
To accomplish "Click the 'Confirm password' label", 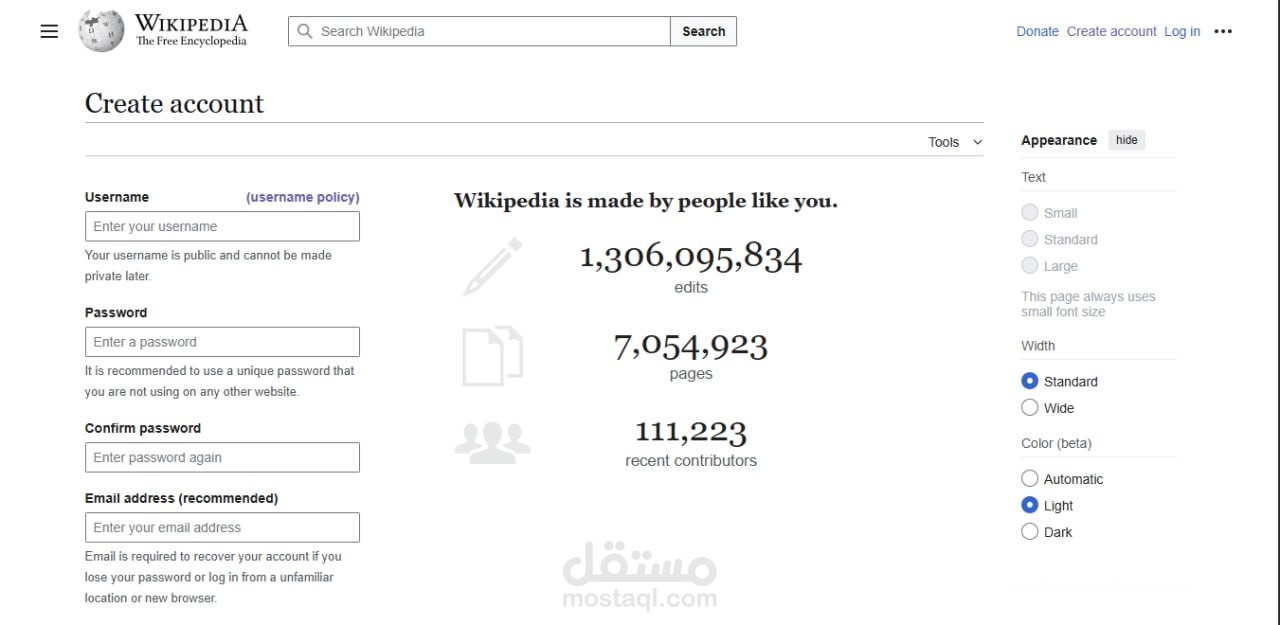I will point(143,428).
